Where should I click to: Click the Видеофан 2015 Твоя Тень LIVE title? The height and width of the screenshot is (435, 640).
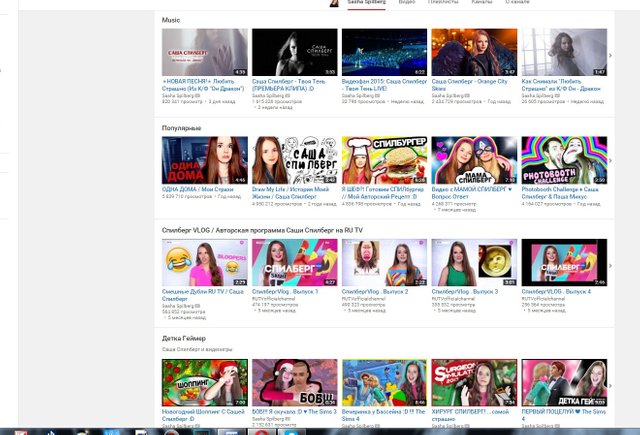click(x=384, y=85)
